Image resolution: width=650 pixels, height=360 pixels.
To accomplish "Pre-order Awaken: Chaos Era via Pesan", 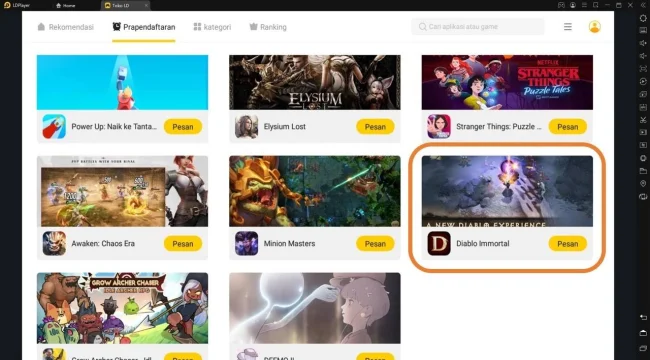I will [x=183, y=244].
